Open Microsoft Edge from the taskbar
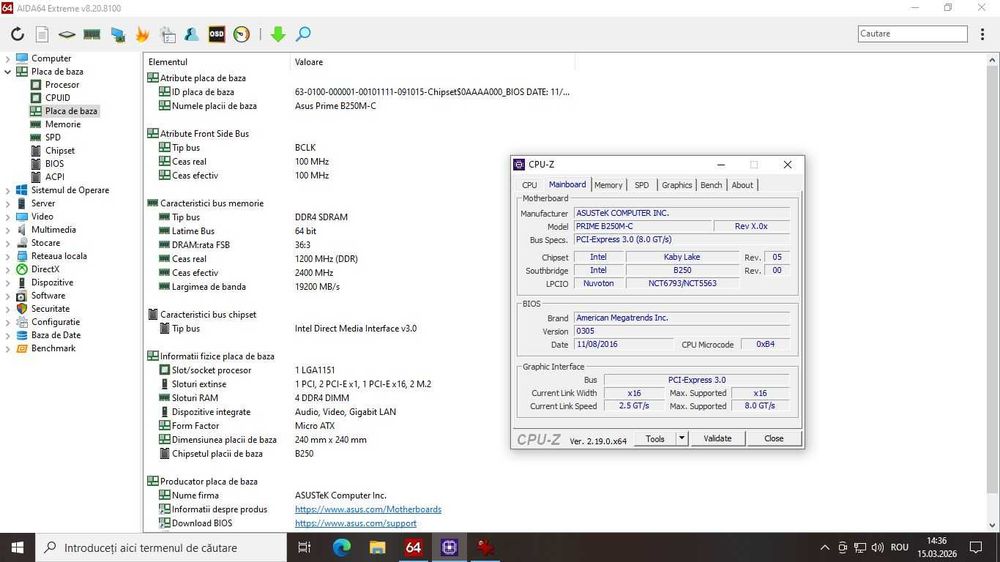This screenshot has width=1000, height=562. coord(341,547)
